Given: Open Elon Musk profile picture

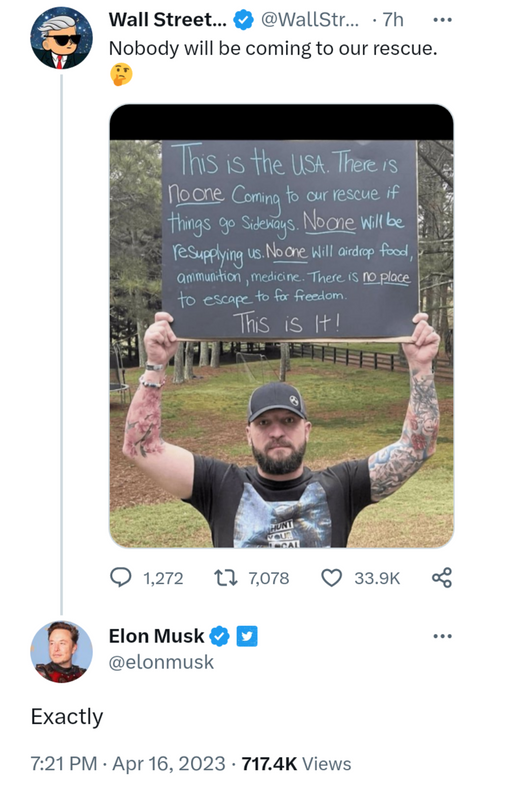Looking at the screenshot, I should click(62, 652).
